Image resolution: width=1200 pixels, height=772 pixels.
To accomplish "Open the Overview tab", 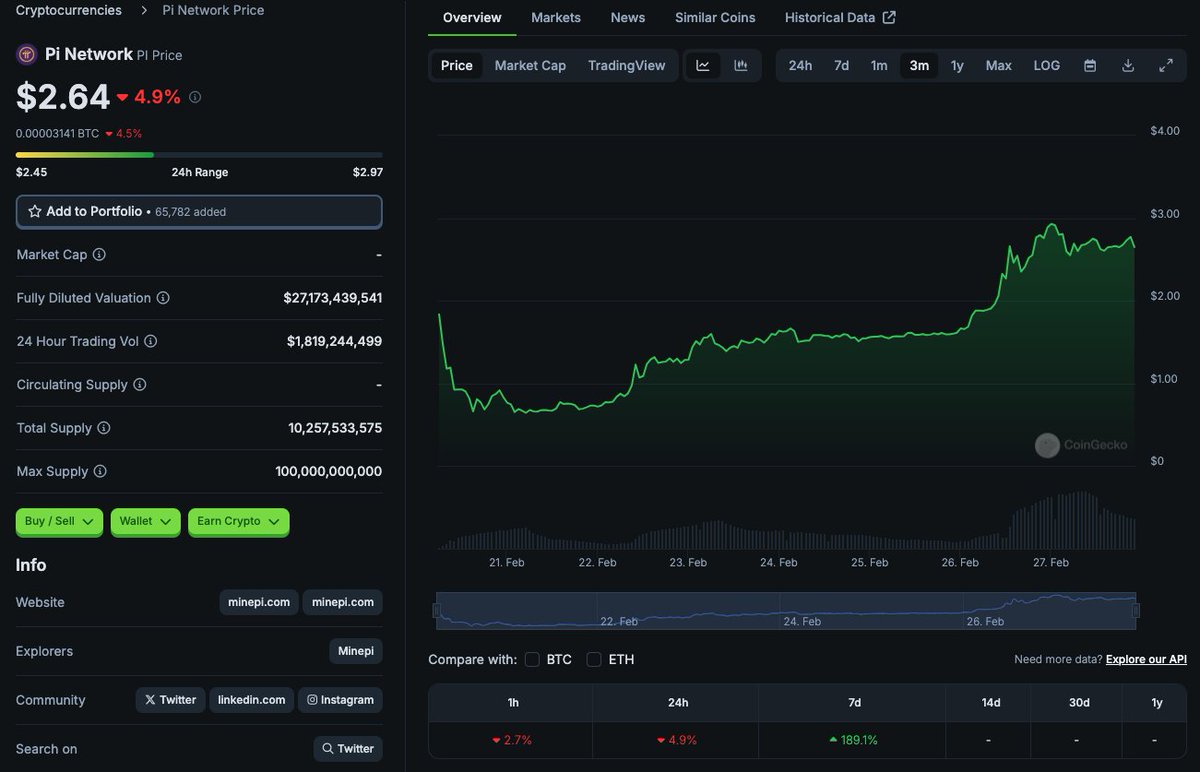I will [472, 17].
